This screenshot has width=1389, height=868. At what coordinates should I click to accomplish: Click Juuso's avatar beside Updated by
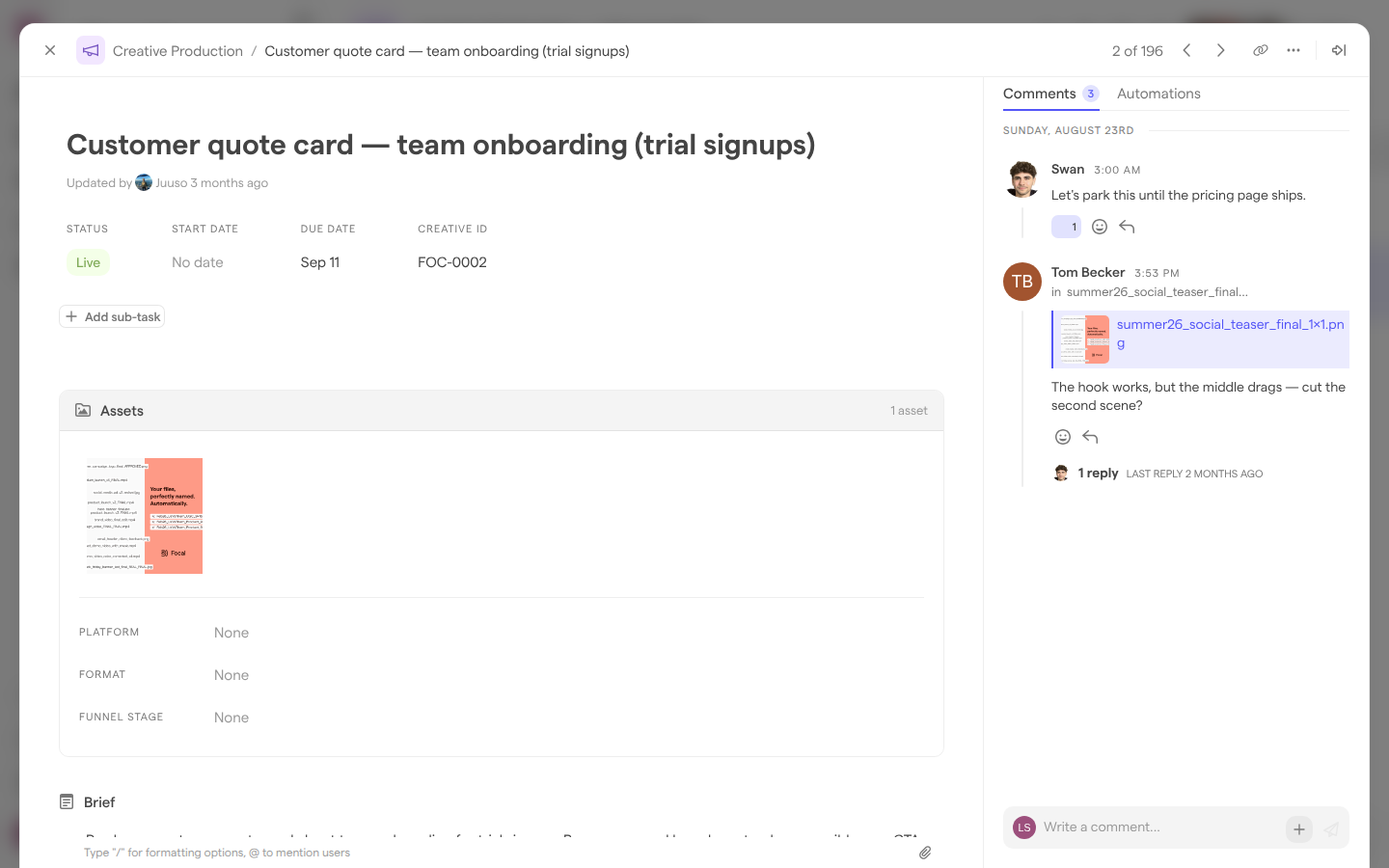[144, 182]
